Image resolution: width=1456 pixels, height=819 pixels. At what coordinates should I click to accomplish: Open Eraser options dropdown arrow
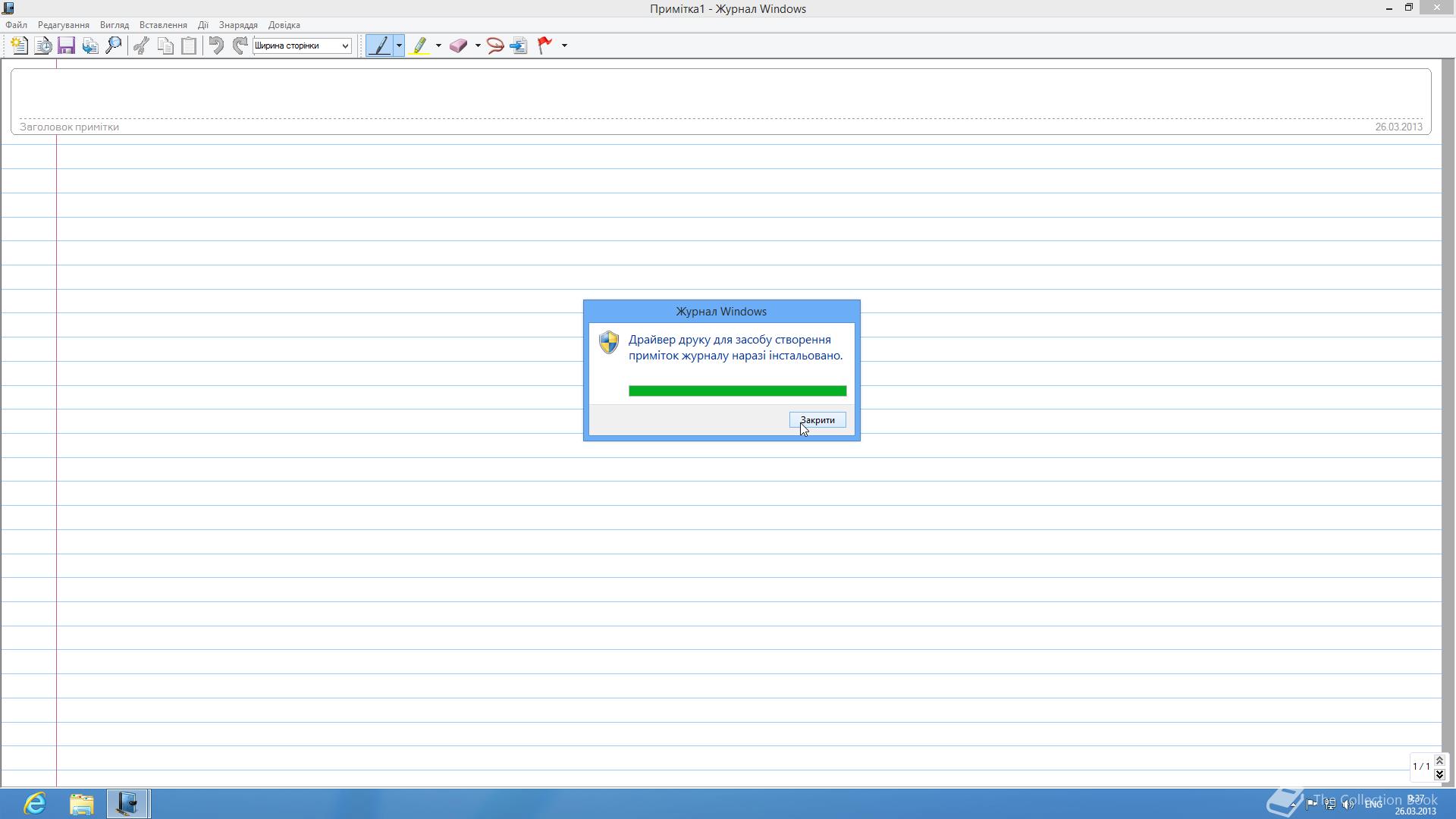pos(478,45)
